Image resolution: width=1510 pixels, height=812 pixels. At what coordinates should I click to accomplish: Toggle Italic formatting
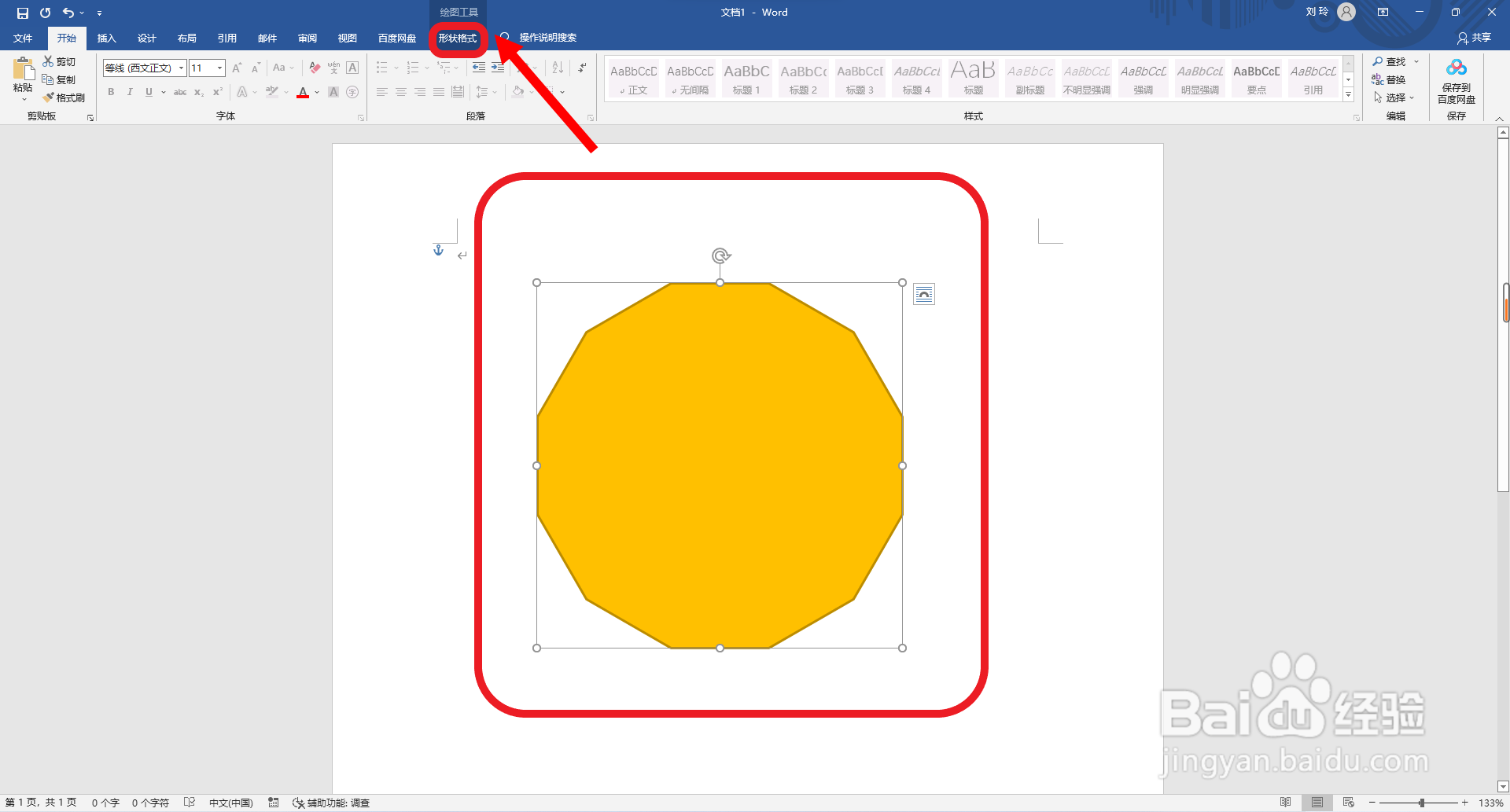[x=130, y=92]
